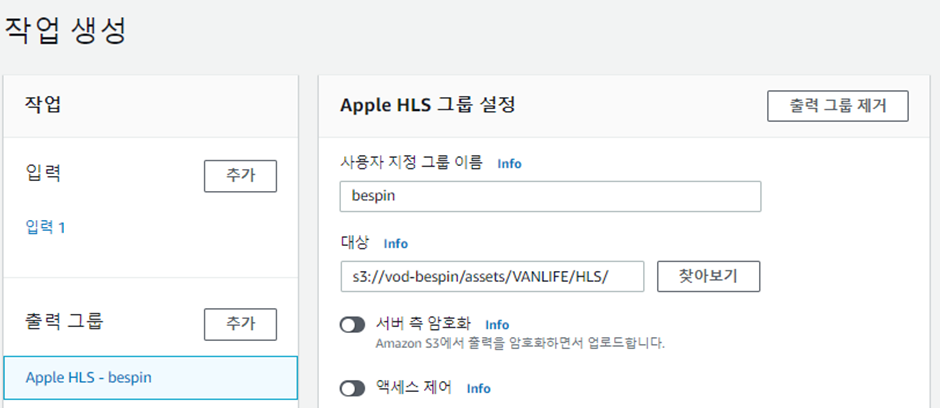Screen dimensions: 940x408
Task: Open Info link next to 대상
Action: [396, 244]
